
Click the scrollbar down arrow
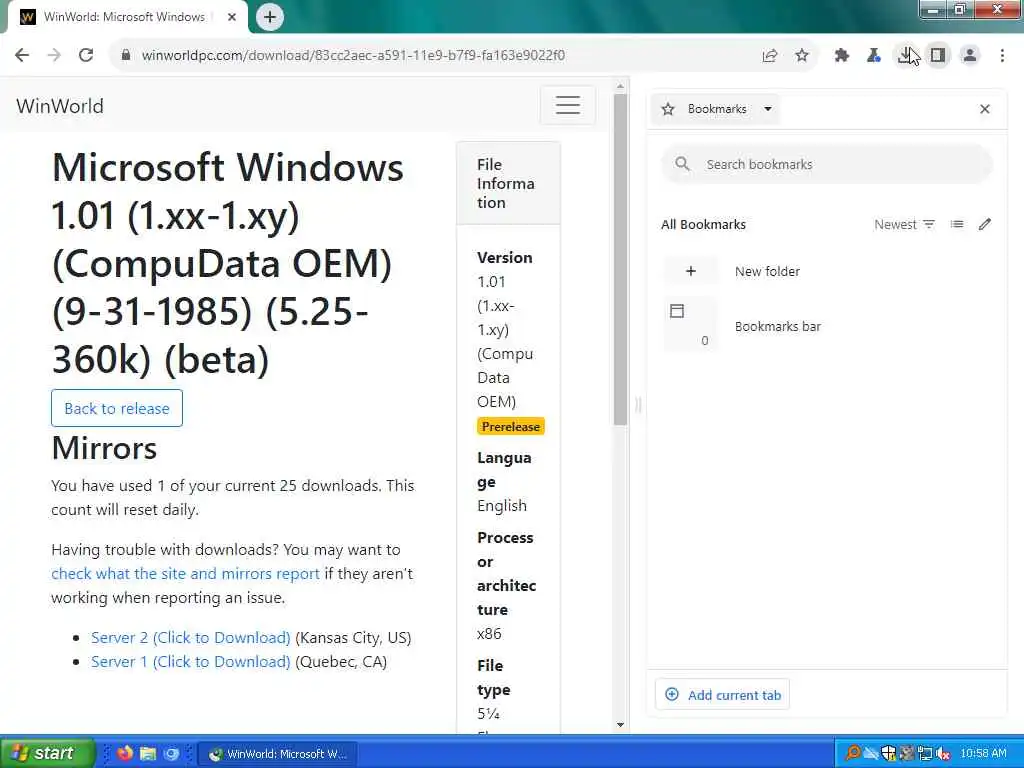(620, 725)
